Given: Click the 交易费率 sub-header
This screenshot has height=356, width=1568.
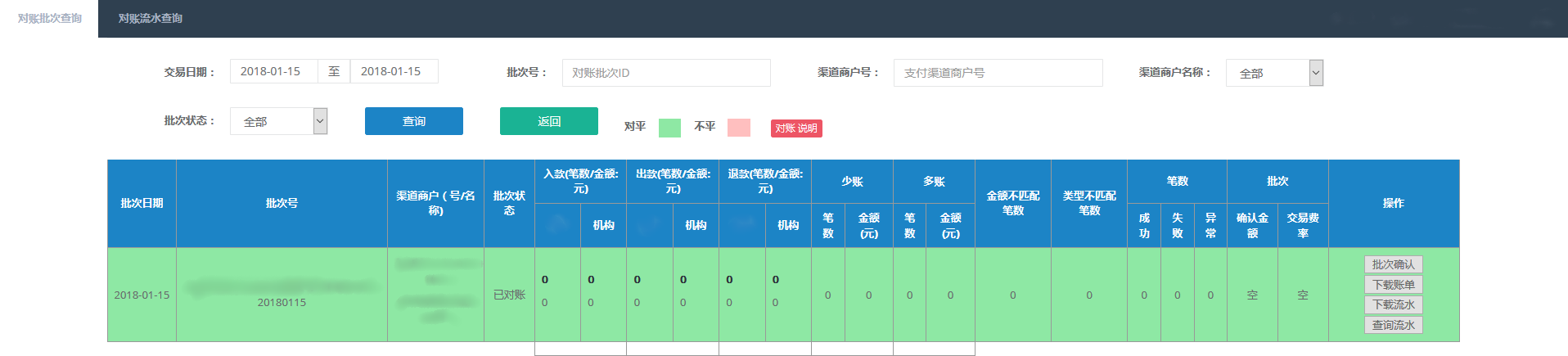Looking at the screenshot, I should pyautogui.click(x=1303, y=225).
